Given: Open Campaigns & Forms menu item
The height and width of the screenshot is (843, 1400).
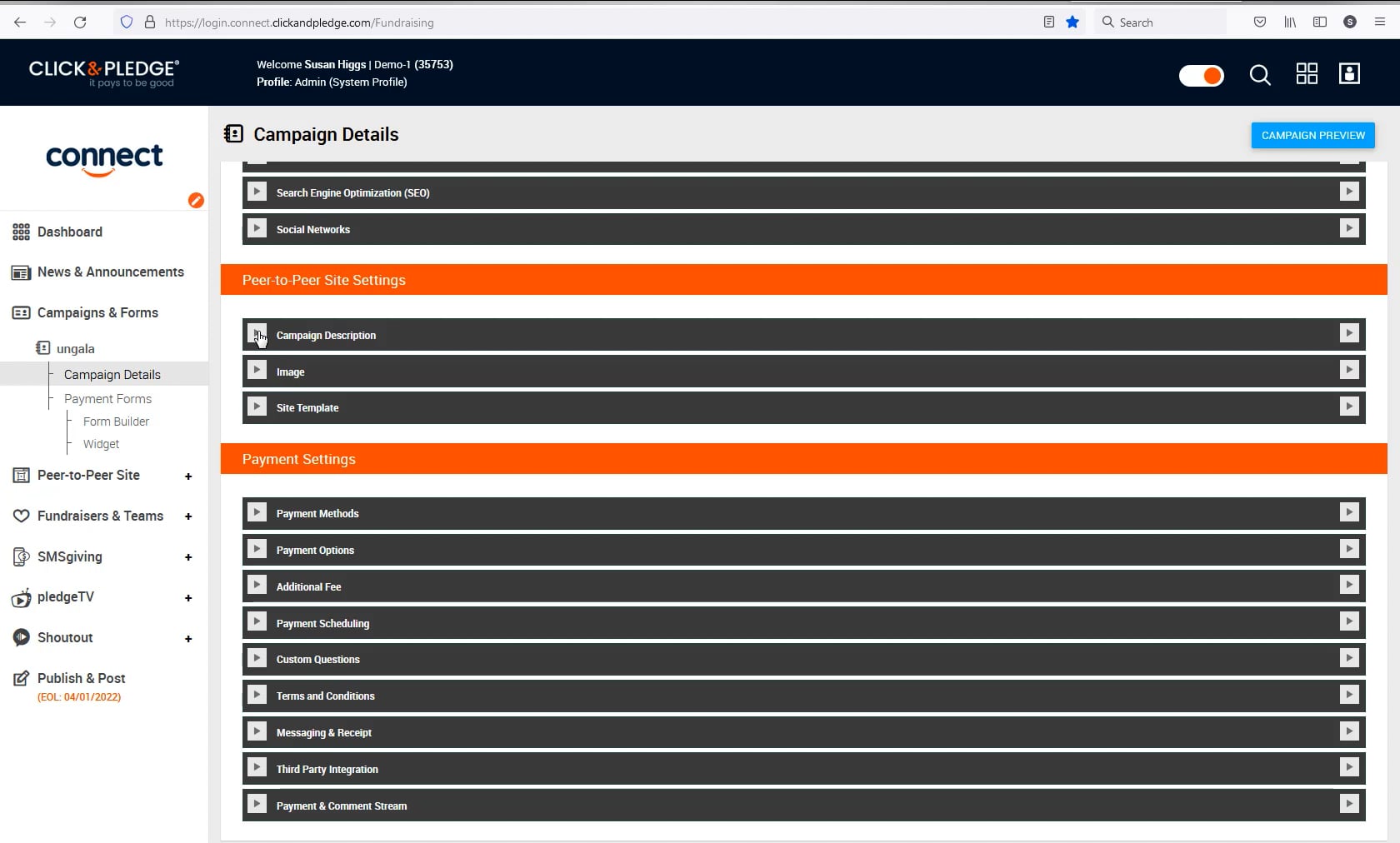Looking at the screenshot, I should (97, 312).
